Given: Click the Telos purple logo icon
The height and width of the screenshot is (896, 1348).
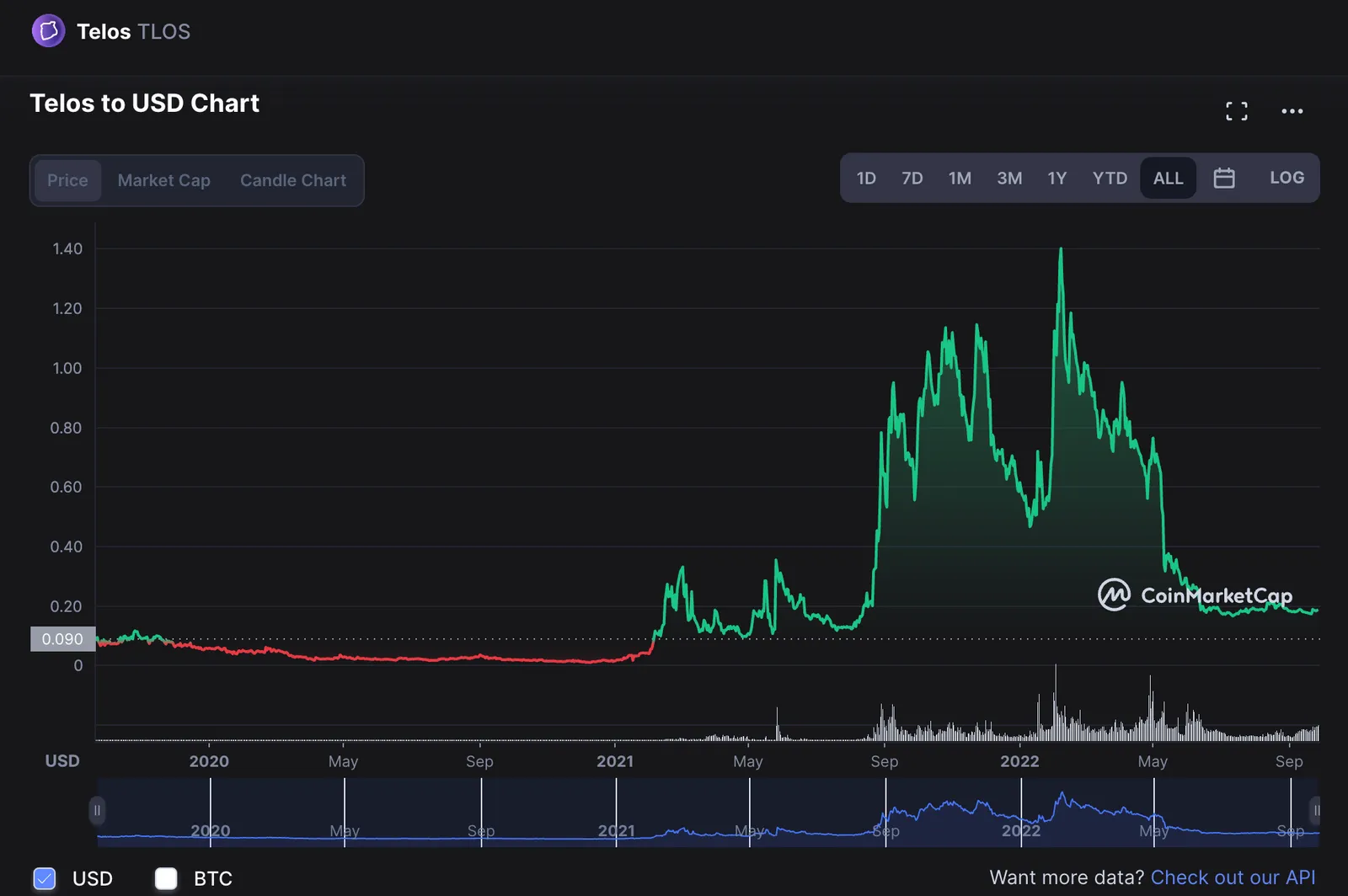Looking at the screenshot, I should [x=48, y=31].
